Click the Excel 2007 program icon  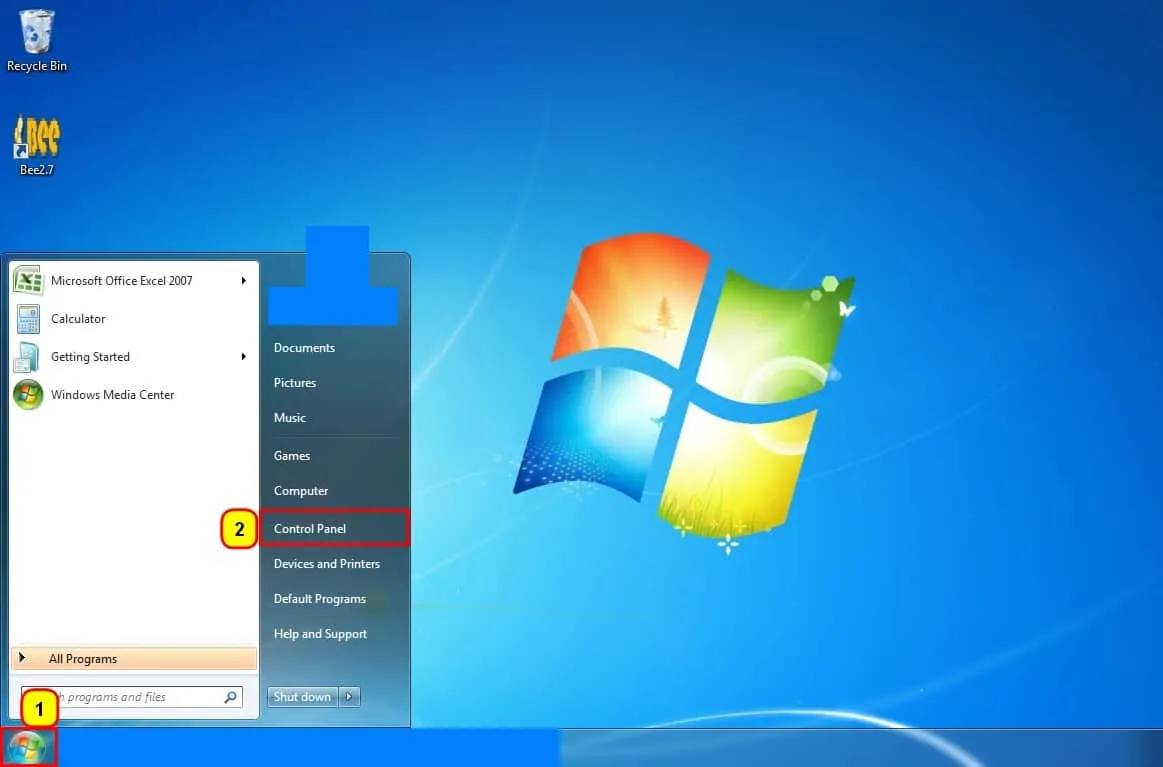coord(28,280)
